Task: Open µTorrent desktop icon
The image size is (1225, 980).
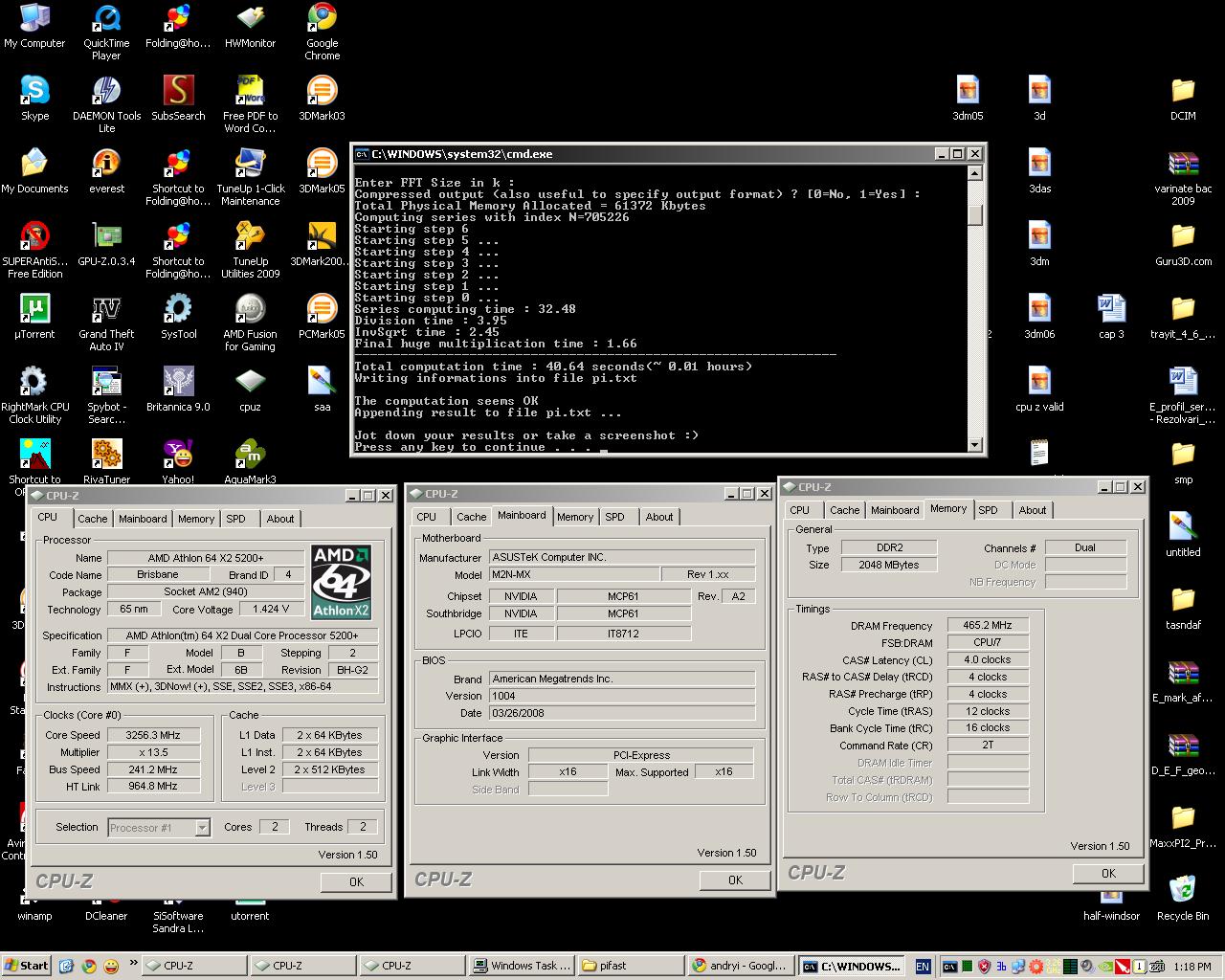Action: pyautogui.click(x=34, y=317)
